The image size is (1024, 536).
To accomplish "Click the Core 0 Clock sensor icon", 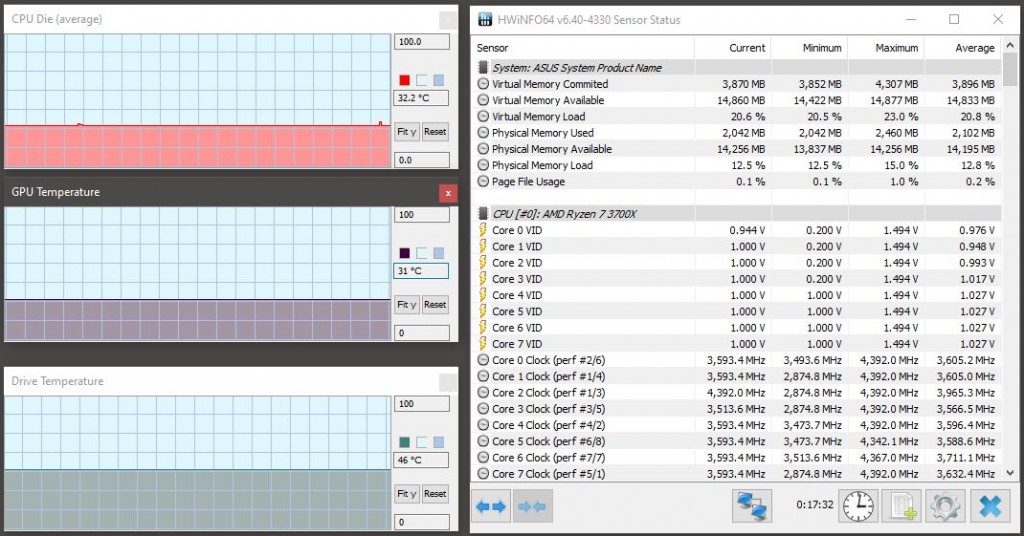I will (x=483, y=360).
